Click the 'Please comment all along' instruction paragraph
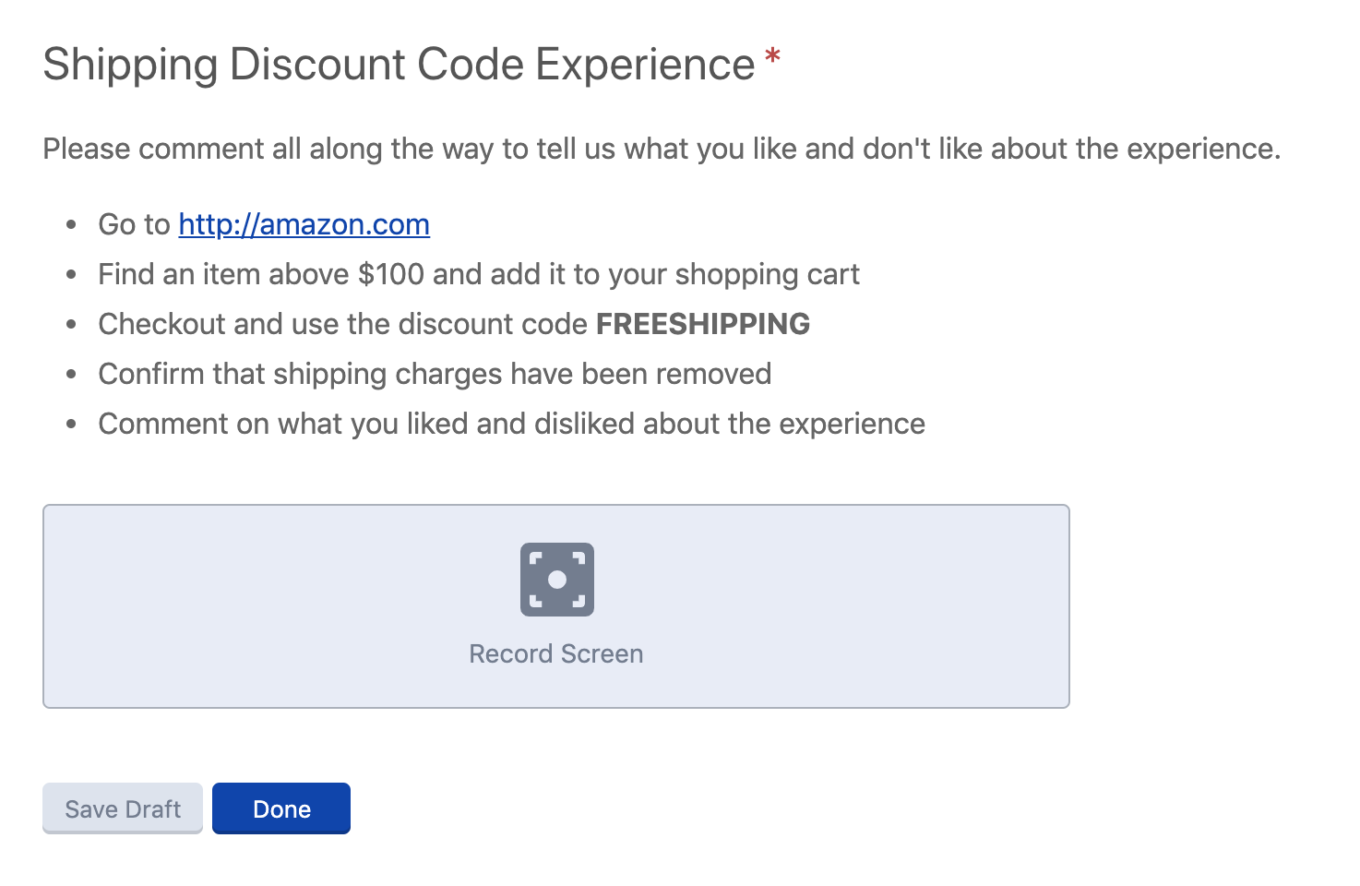1360x886 pixels. (662, 150)
